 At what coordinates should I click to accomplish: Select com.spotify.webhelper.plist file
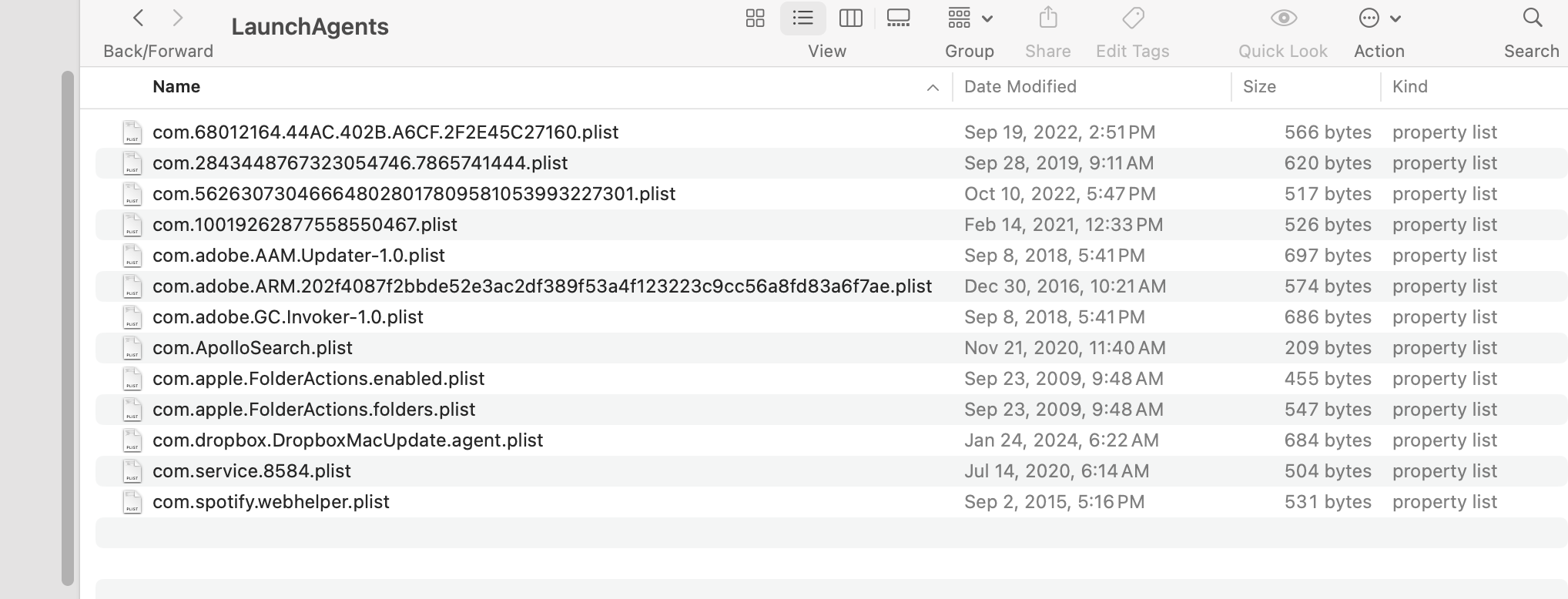coord(271,502)
